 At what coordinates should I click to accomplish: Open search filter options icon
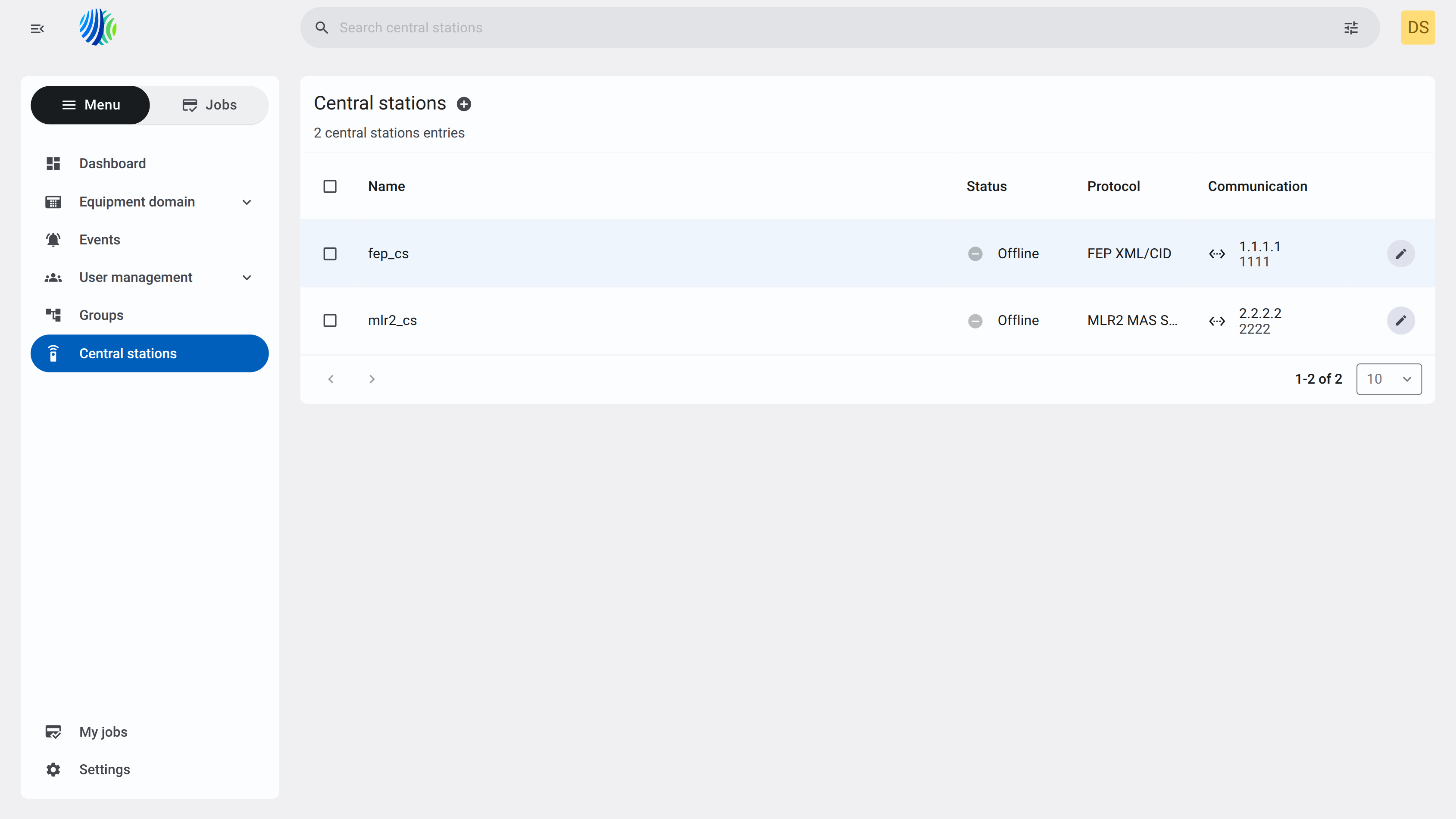(1351, 28)
